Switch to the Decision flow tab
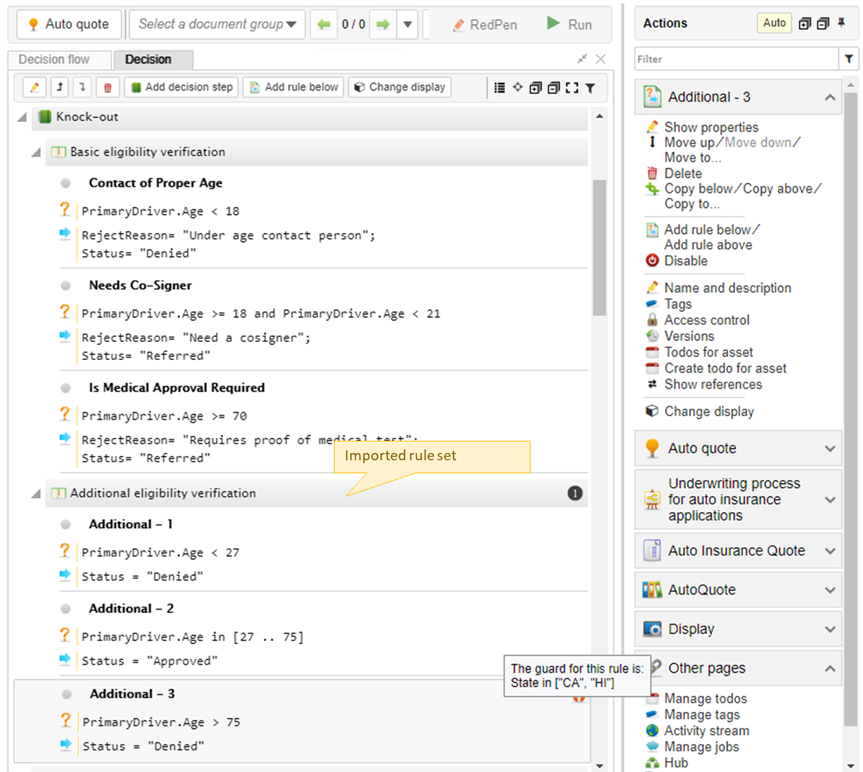863x772 pixels. coord(54,60)
